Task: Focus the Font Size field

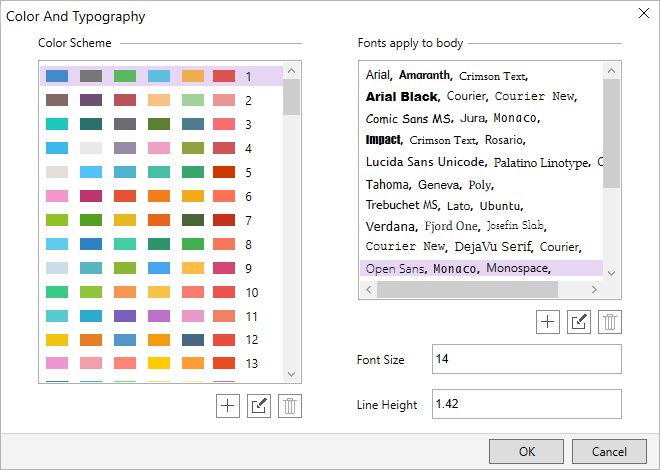Action: [526, 359]
